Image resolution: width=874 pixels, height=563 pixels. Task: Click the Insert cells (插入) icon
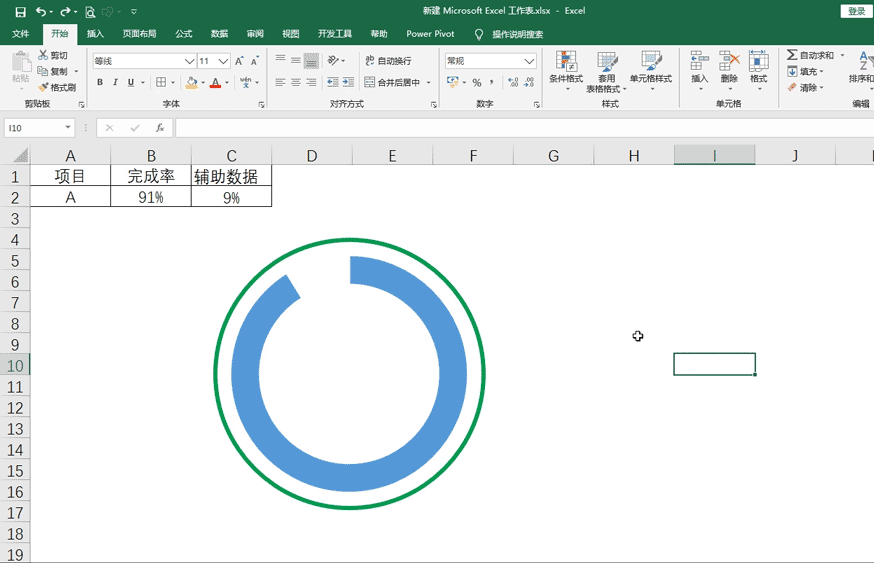pos(699,61)
